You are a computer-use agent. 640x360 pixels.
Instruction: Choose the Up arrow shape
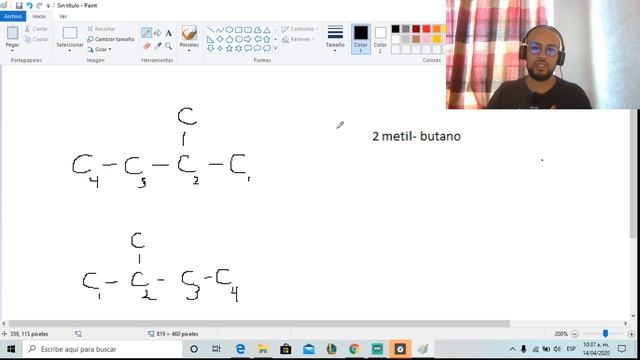tap(267, 39)
